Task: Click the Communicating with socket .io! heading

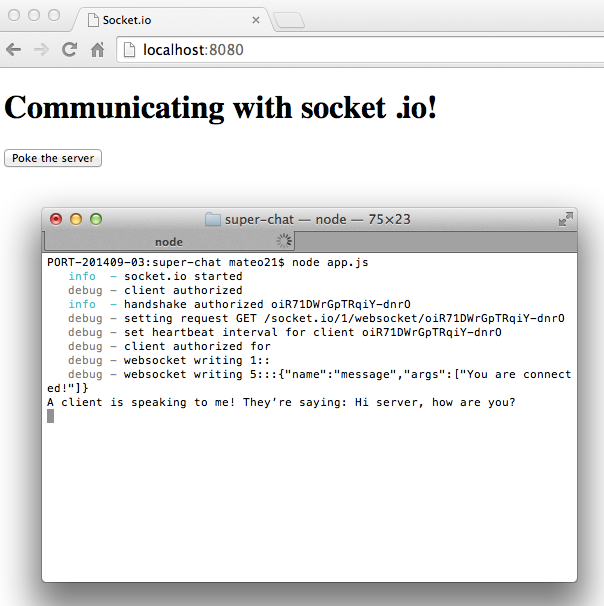Action: (221, 108)
